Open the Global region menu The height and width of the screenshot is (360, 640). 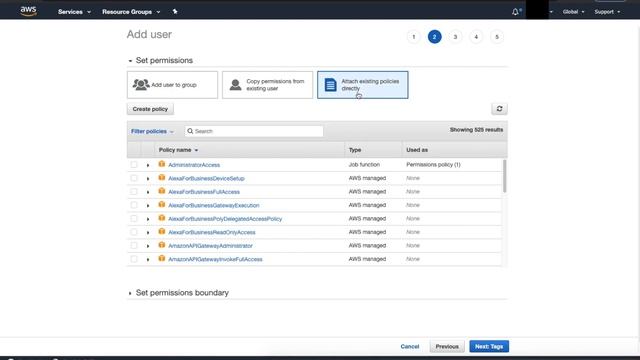573,12
